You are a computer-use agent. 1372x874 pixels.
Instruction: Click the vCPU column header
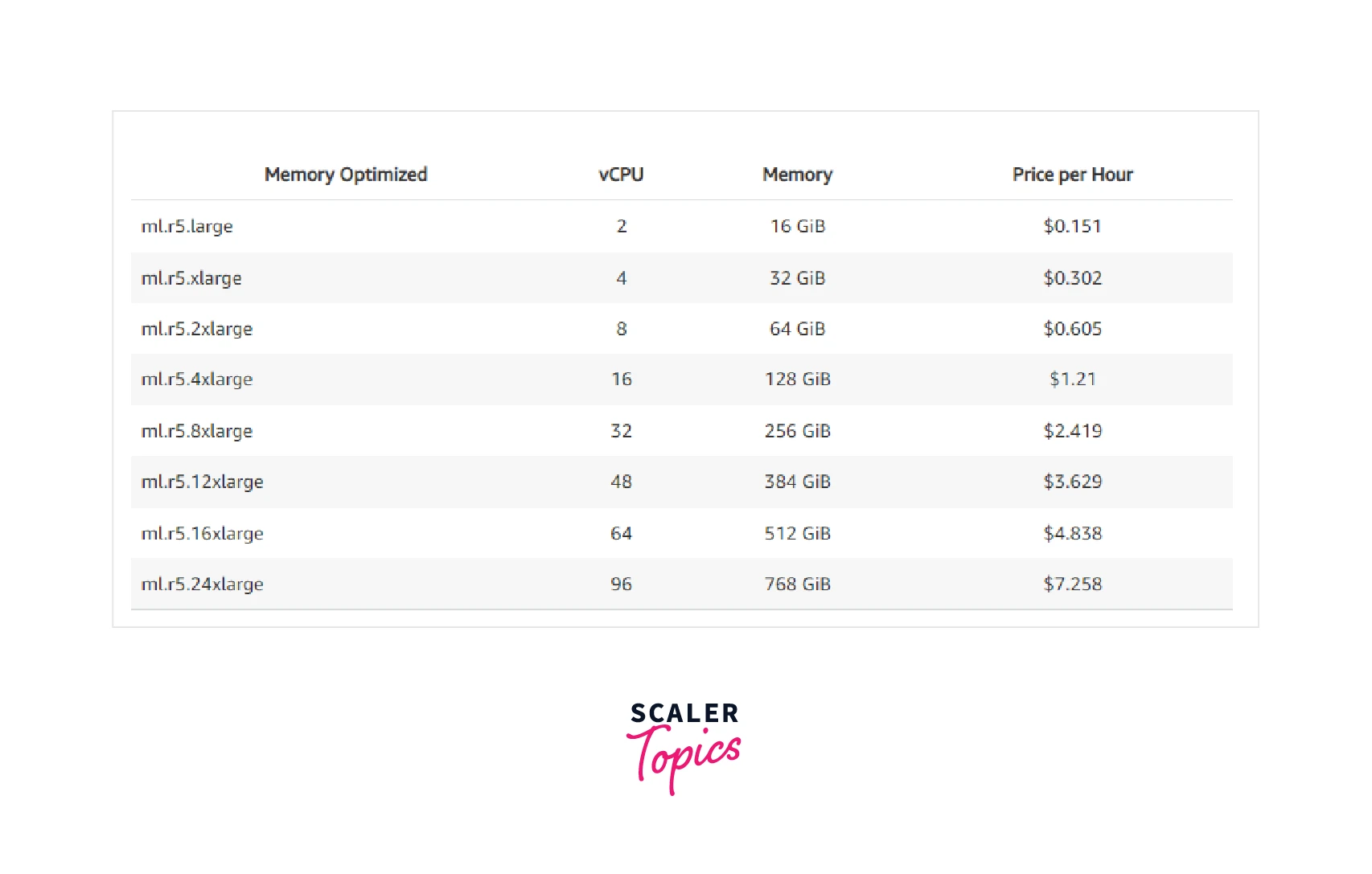pos(621,174)
